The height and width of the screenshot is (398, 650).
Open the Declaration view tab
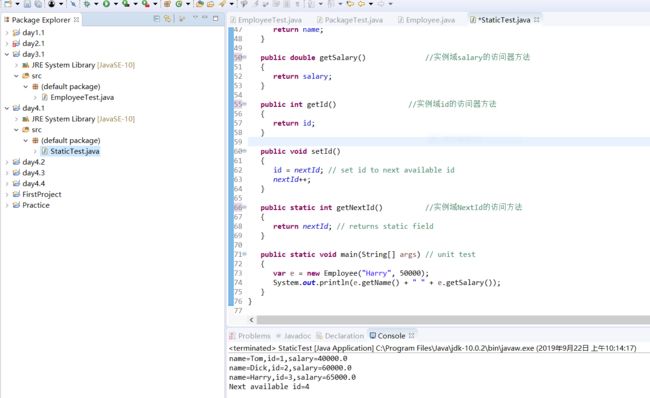point(340,335)
